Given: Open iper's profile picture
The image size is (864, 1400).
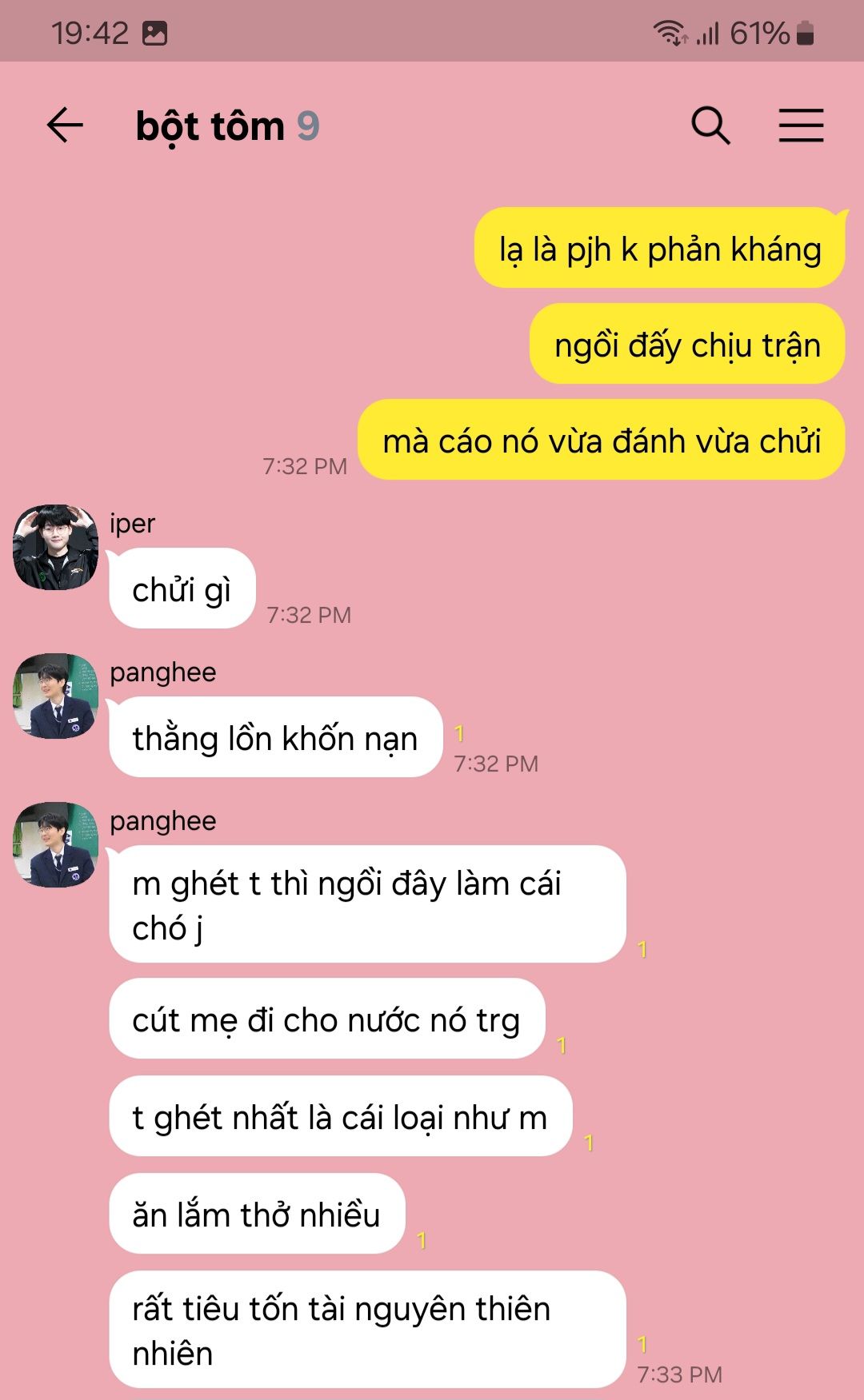Looking at the screenshot, I should pyautogui.click(x=55, y=547).
